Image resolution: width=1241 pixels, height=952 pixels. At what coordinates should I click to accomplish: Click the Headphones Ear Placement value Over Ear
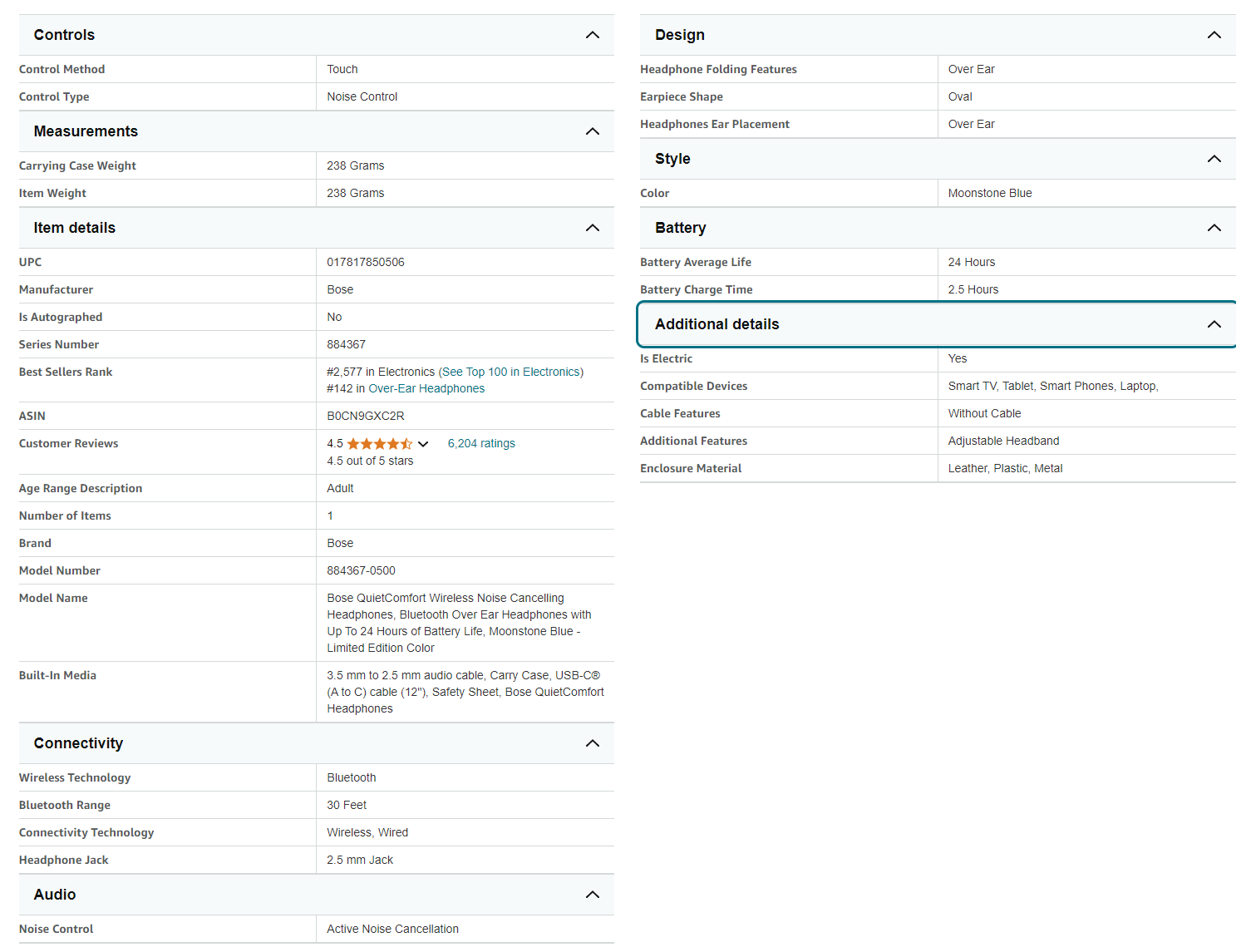[972, 124]
